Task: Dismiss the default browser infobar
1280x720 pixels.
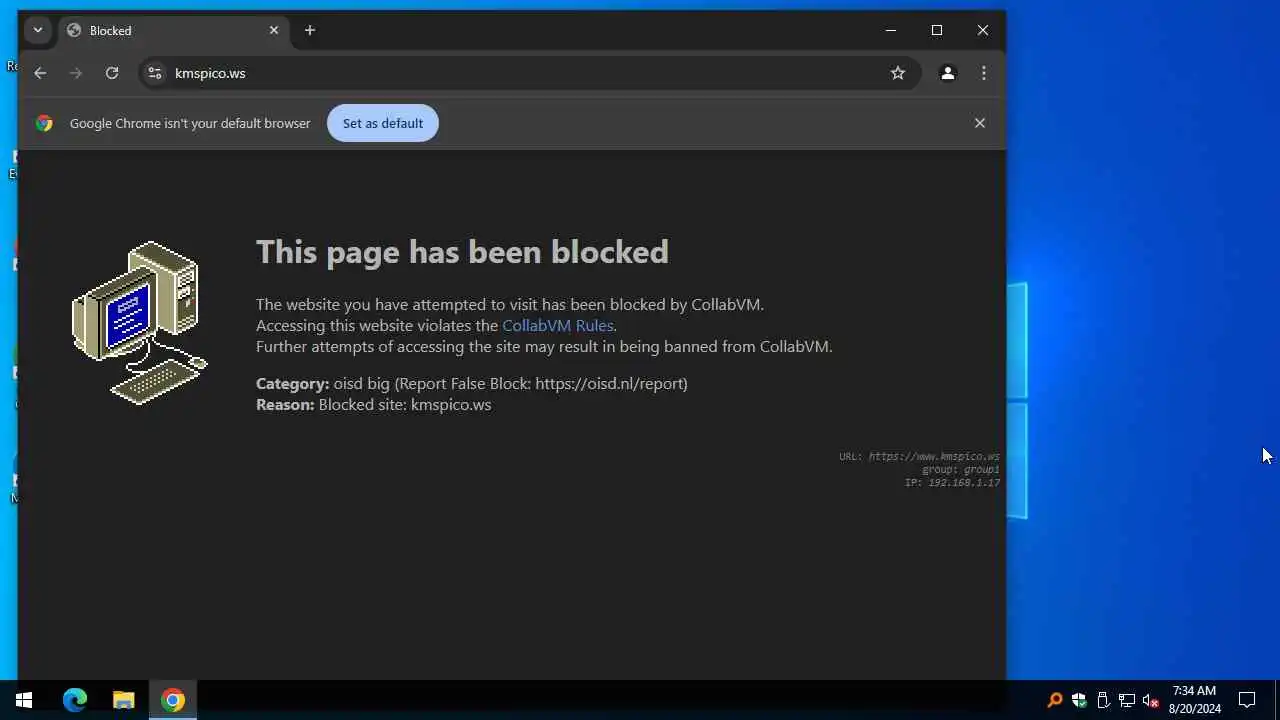Action: pos(980,123)
